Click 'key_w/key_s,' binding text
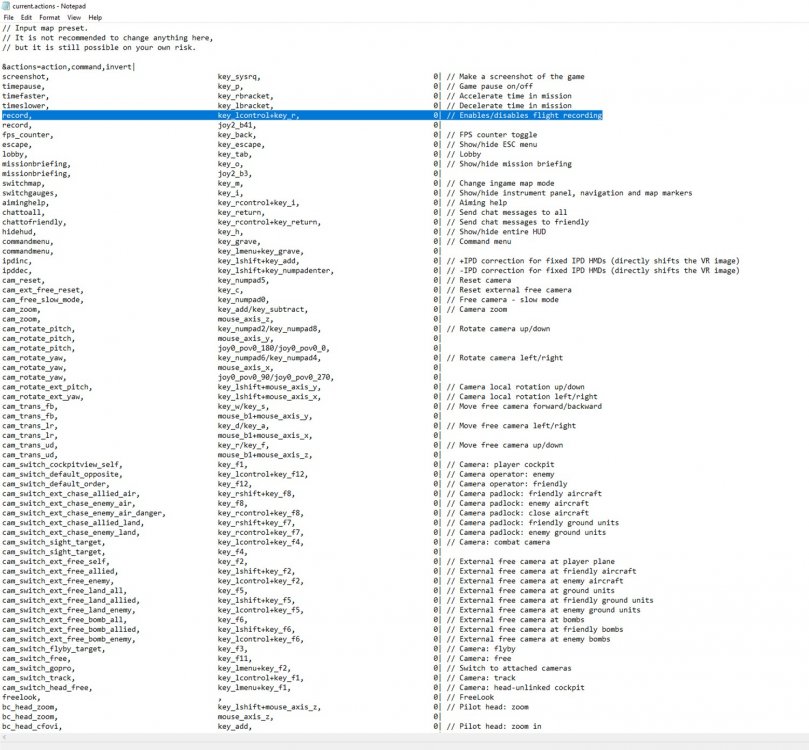Screen dimensions: 809x750 (244, 406)
